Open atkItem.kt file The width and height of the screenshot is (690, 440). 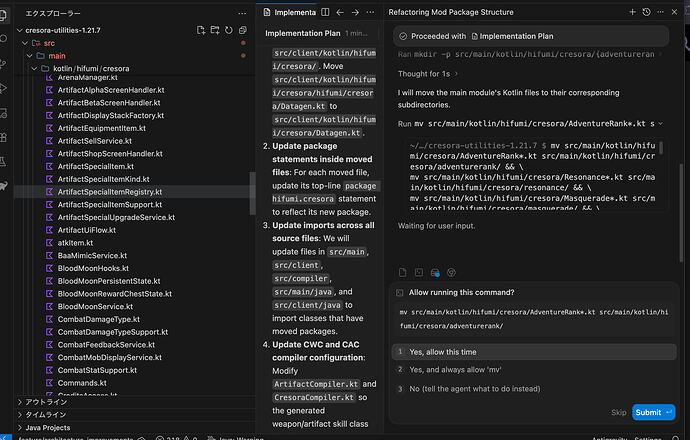tap(75, 243)
